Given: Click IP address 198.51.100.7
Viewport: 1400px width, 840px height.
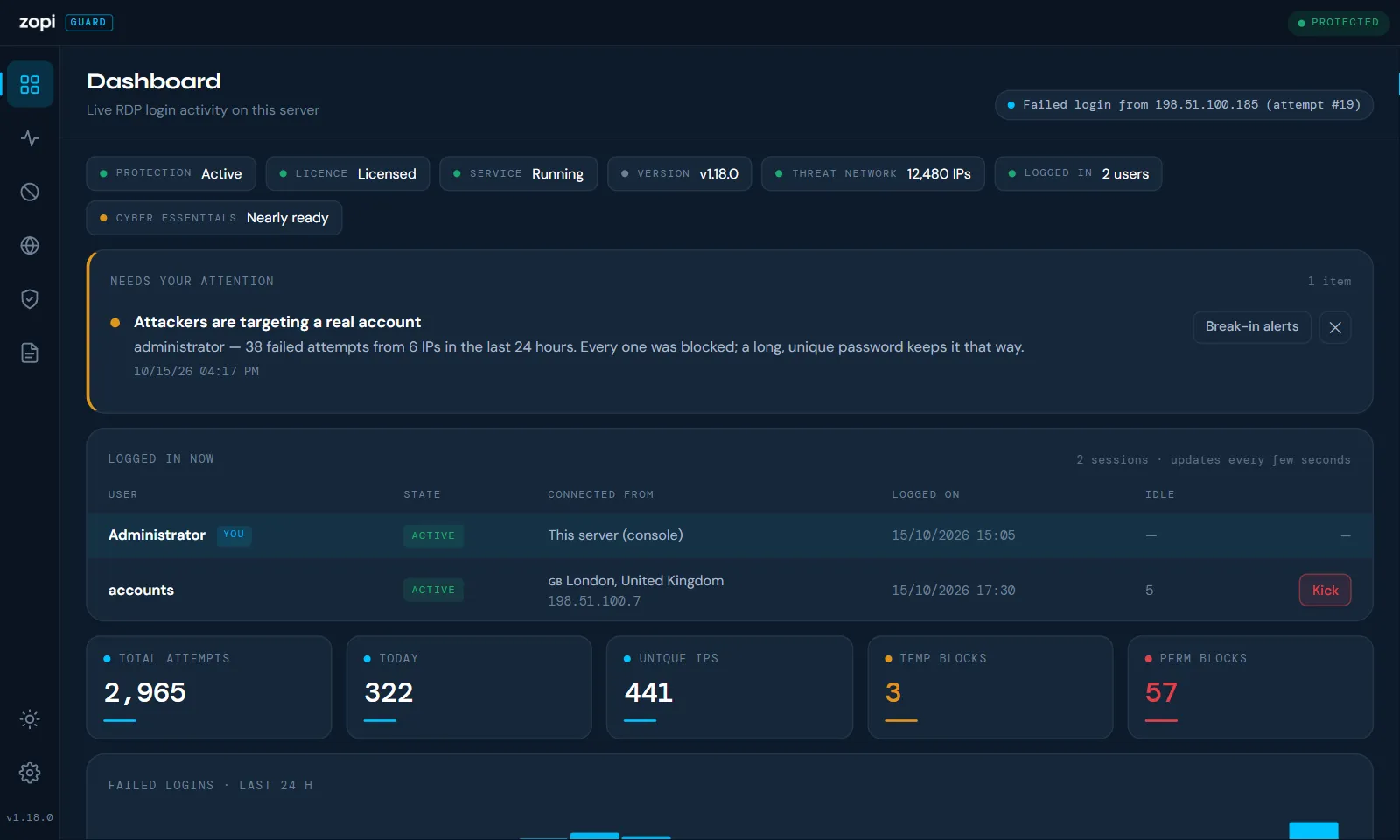Looking at the screenshot, I should click(594, 601).
